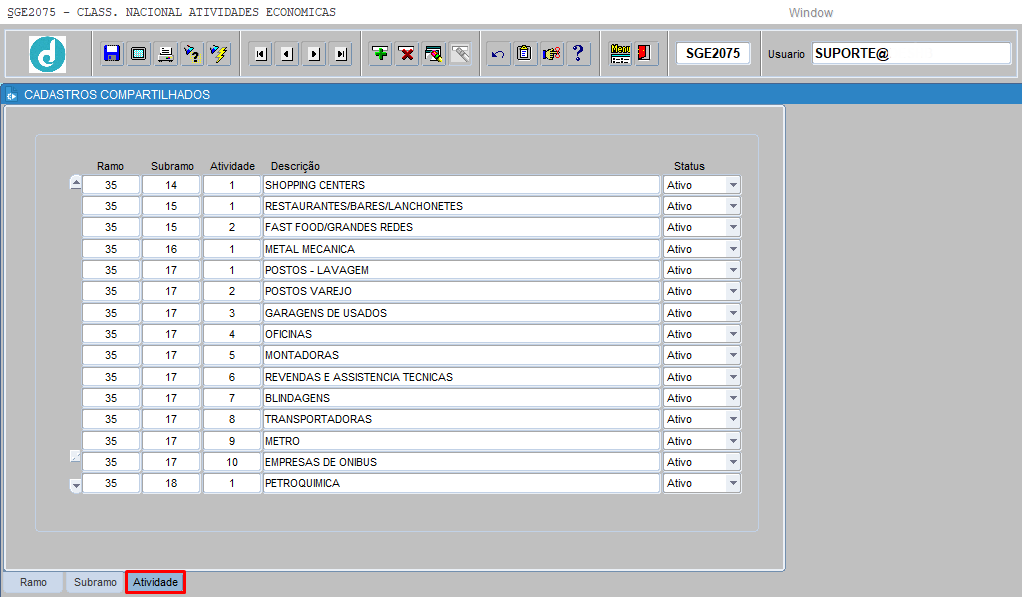Viewport: 1022px width, 597px height.
Task: Click the OFICINAS description field
Action: click(460, 334)
